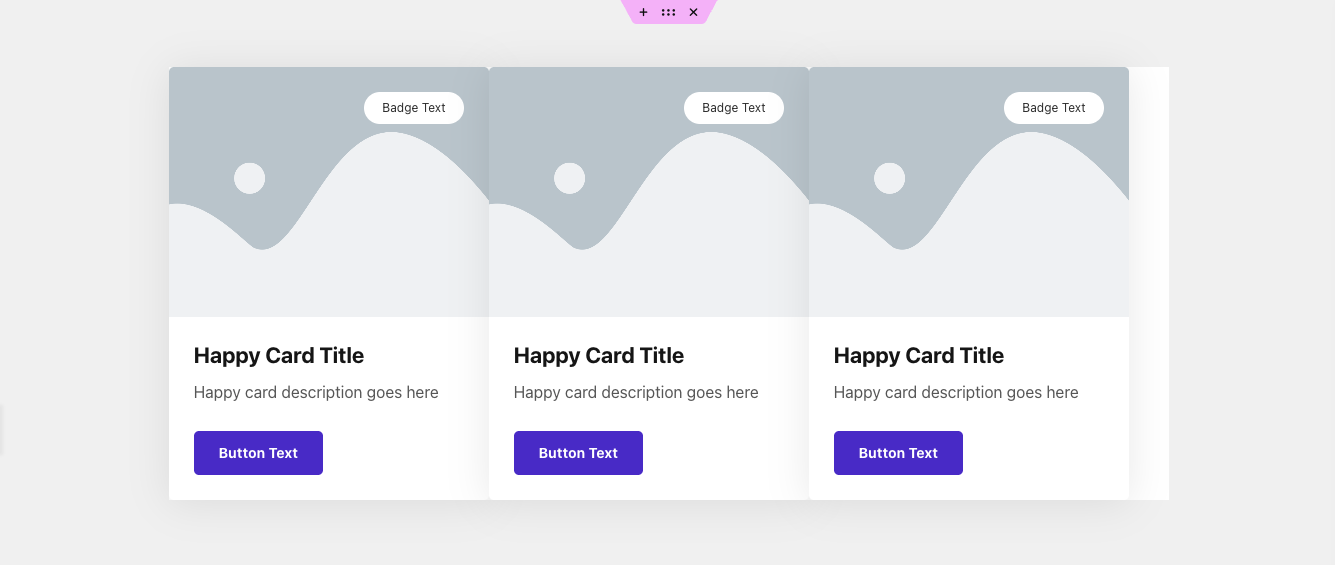Click the middle card's description text
This screenshot has height=565, width=1335.
coord(636,393)
